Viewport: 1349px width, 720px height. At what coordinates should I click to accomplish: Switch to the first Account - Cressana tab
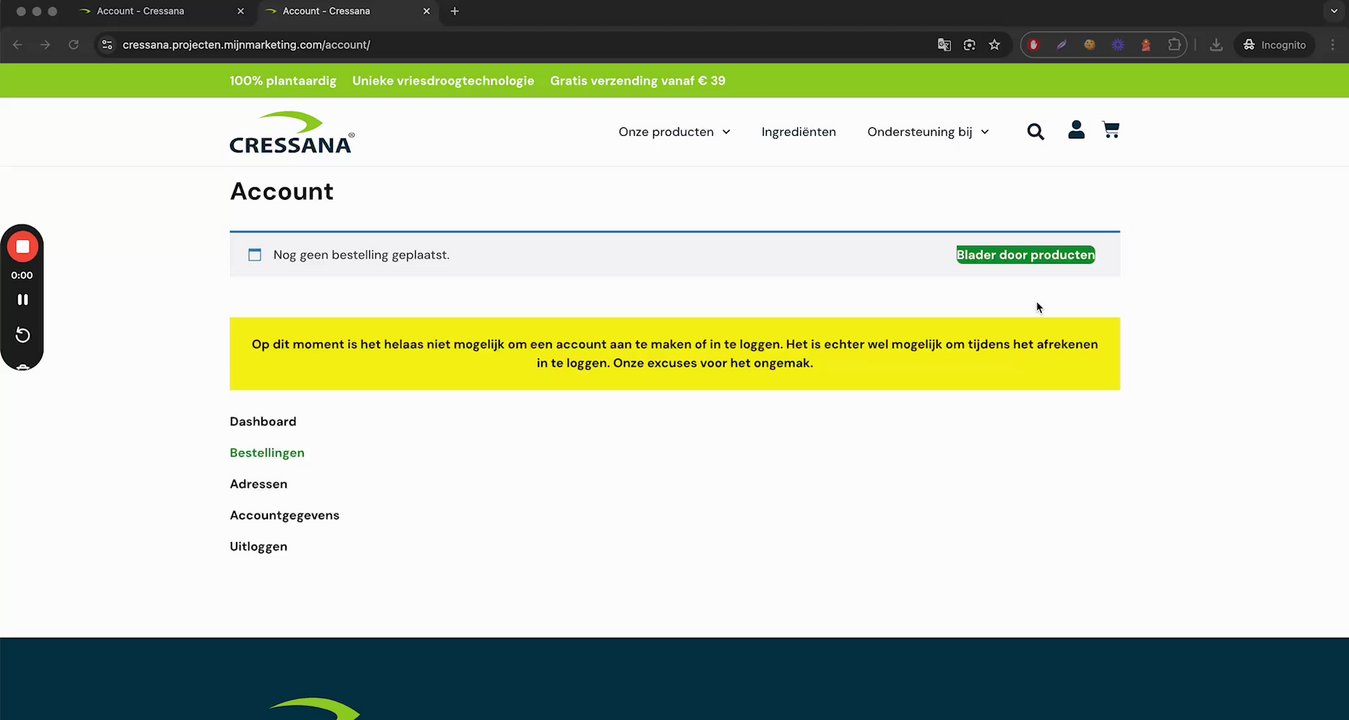click(159, 11)
